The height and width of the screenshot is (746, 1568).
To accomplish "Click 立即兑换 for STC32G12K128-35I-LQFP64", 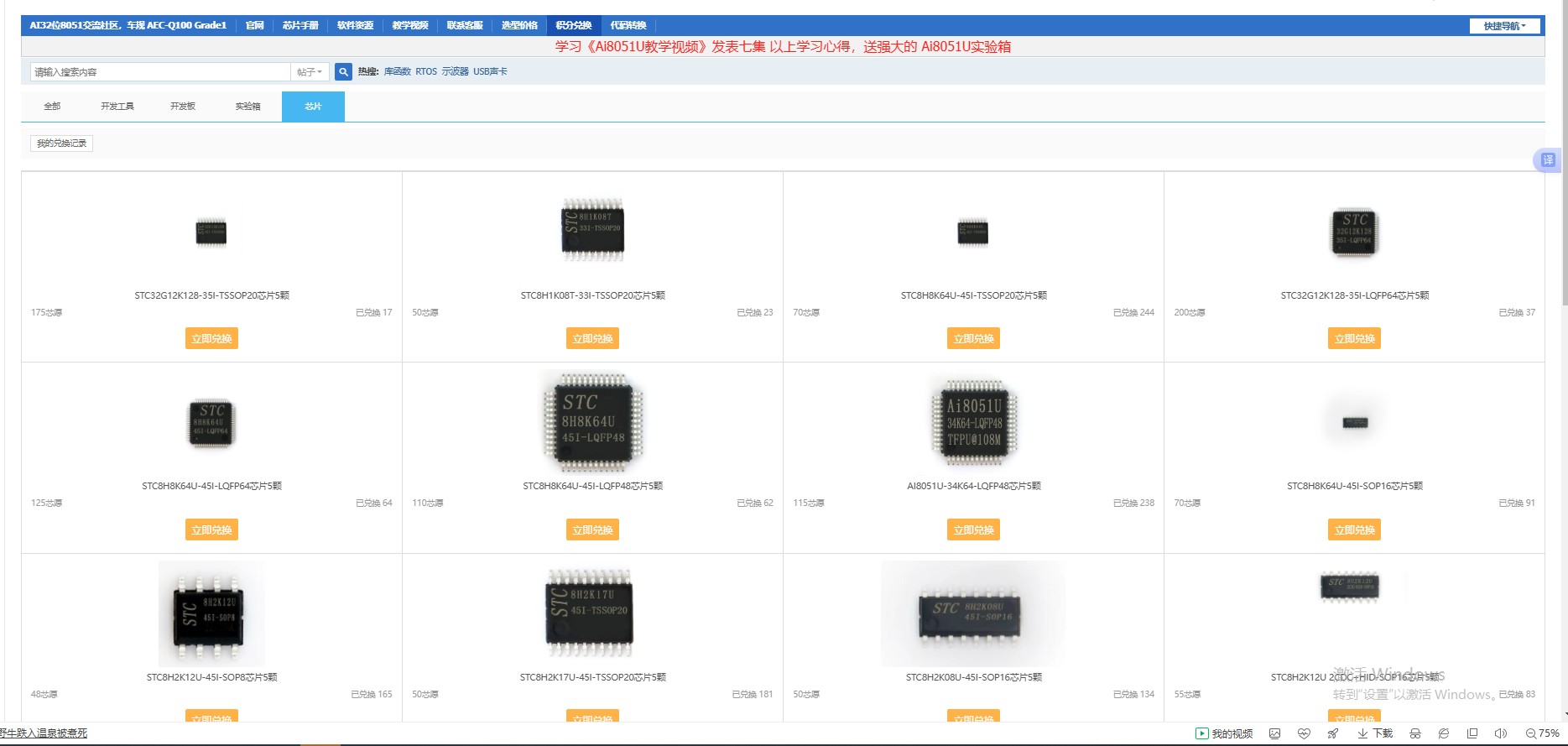I will (x=1354, y=339).
